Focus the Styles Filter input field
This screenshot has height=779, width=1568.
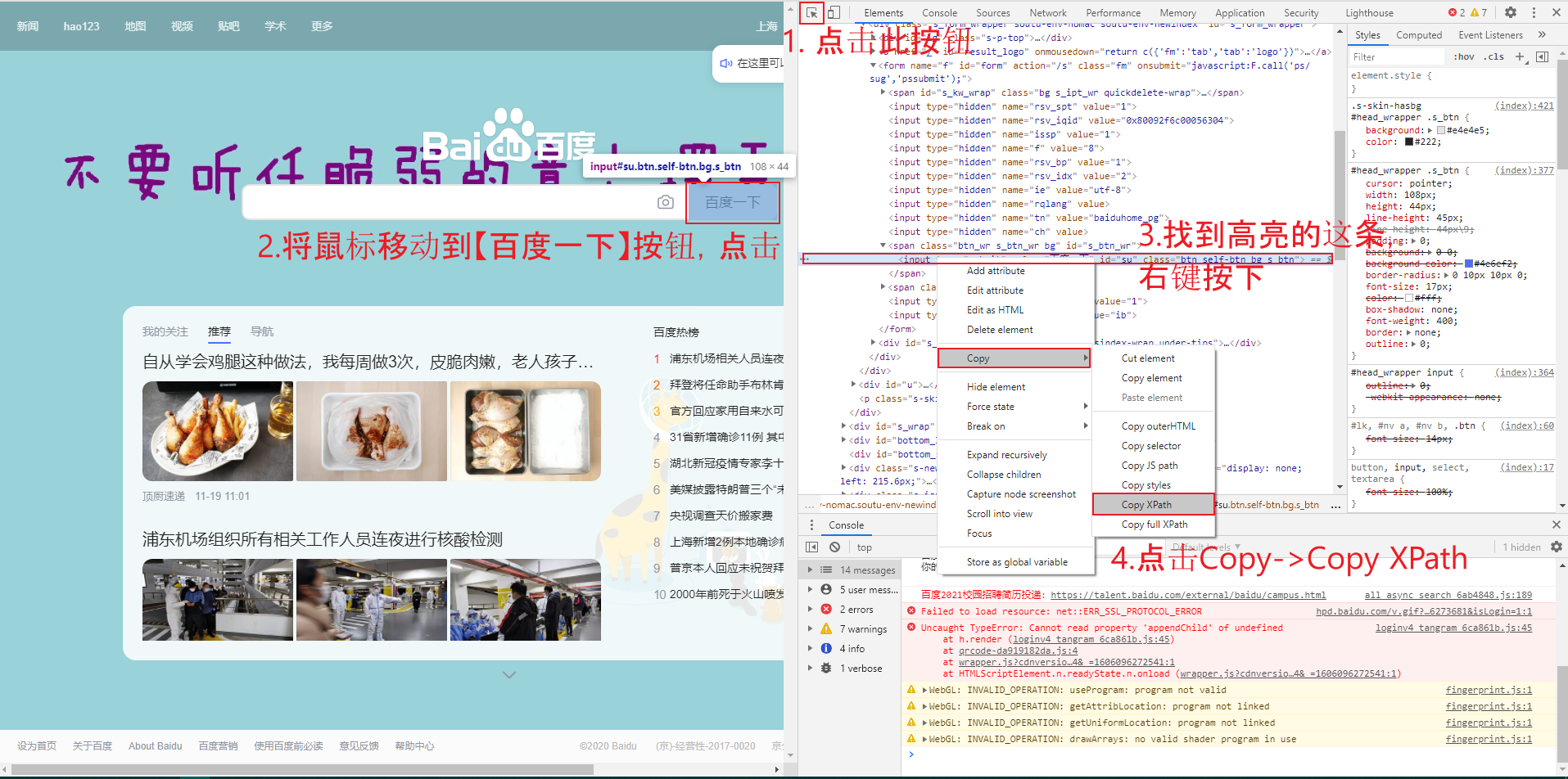pos(1397,56)
